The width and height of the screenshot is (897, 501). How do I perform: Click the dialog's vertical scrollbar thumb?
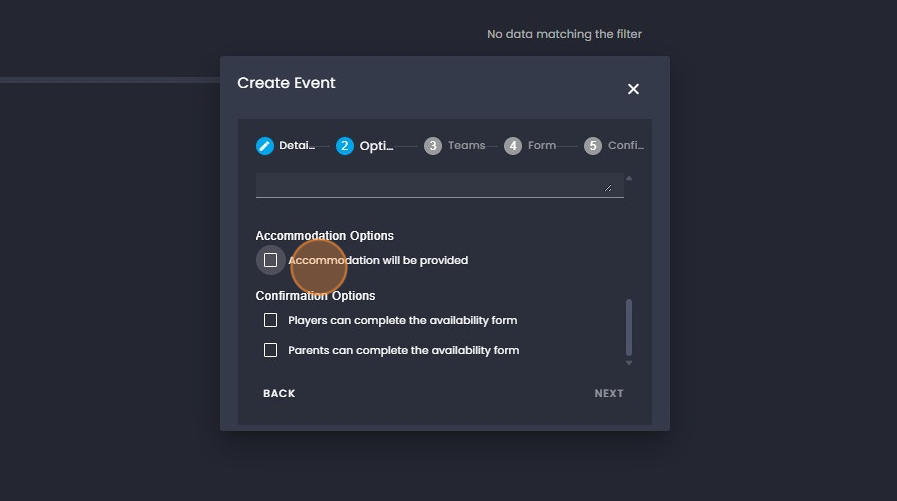click(x=629, y=327)
